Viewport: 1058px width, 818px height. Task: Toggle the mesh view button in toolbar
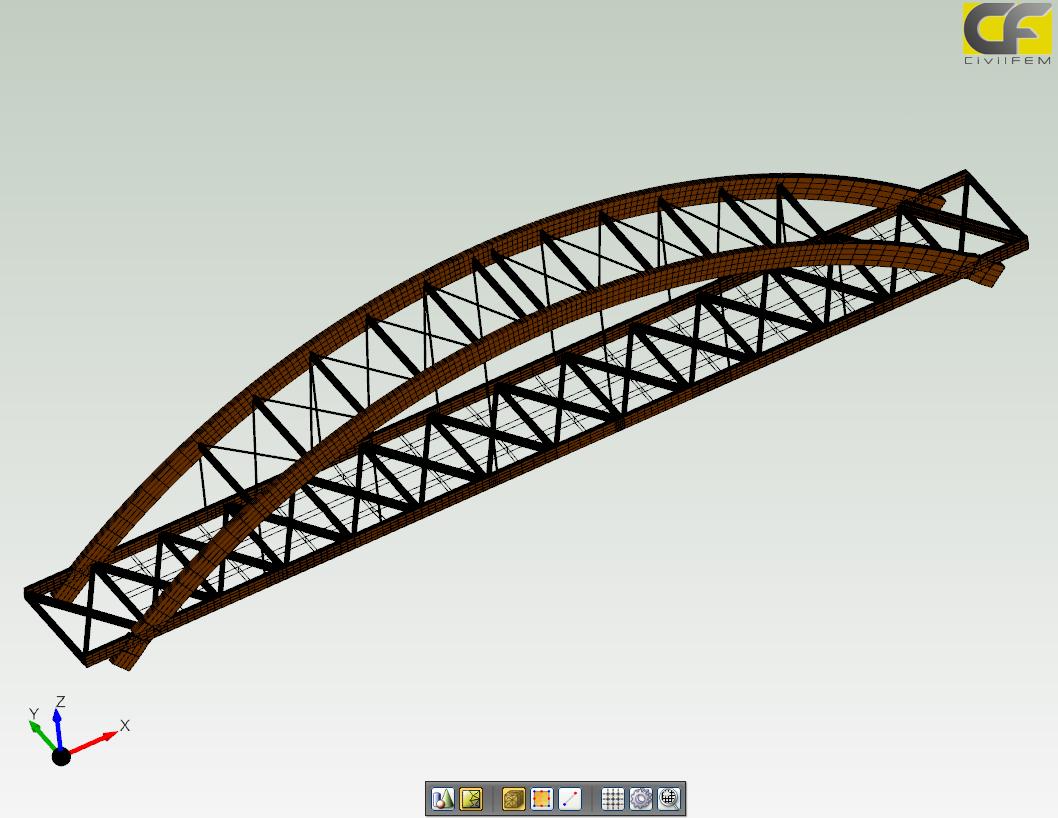pyautogui.click(x=471, y=798)
